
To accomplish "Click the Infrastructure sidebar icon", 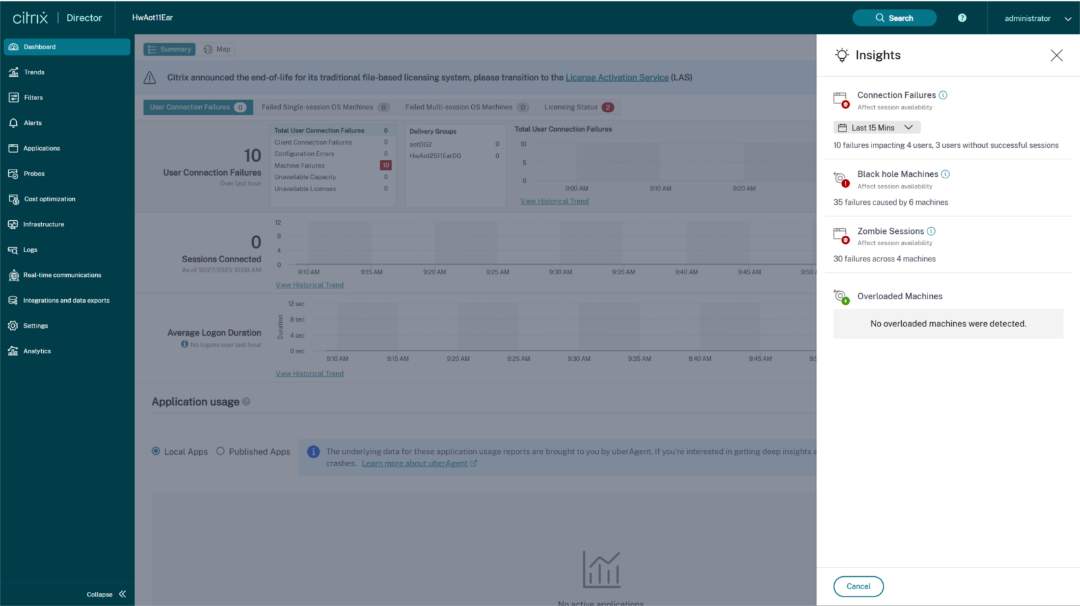I will pos(13,224).
